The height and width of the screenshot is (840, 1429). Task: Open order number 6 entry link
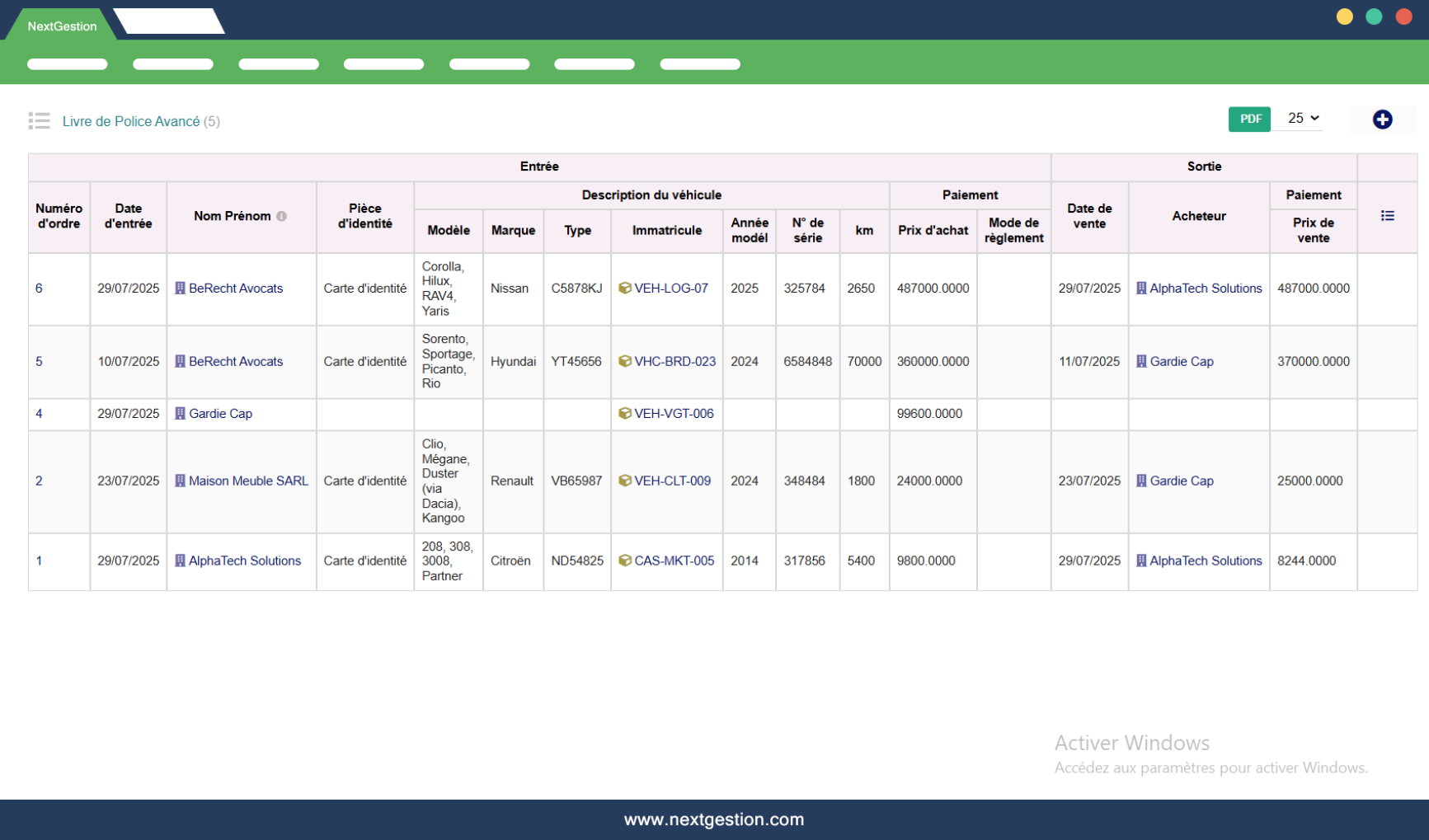(x=39, y=289)
